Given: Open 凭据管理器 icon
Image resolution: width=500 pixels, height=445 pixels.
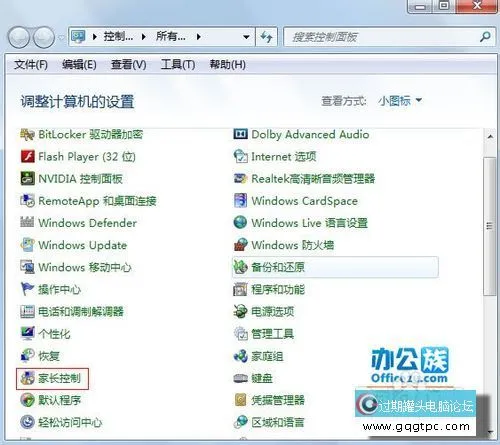Looking at the screenshot, I should [x=240, y=400].
